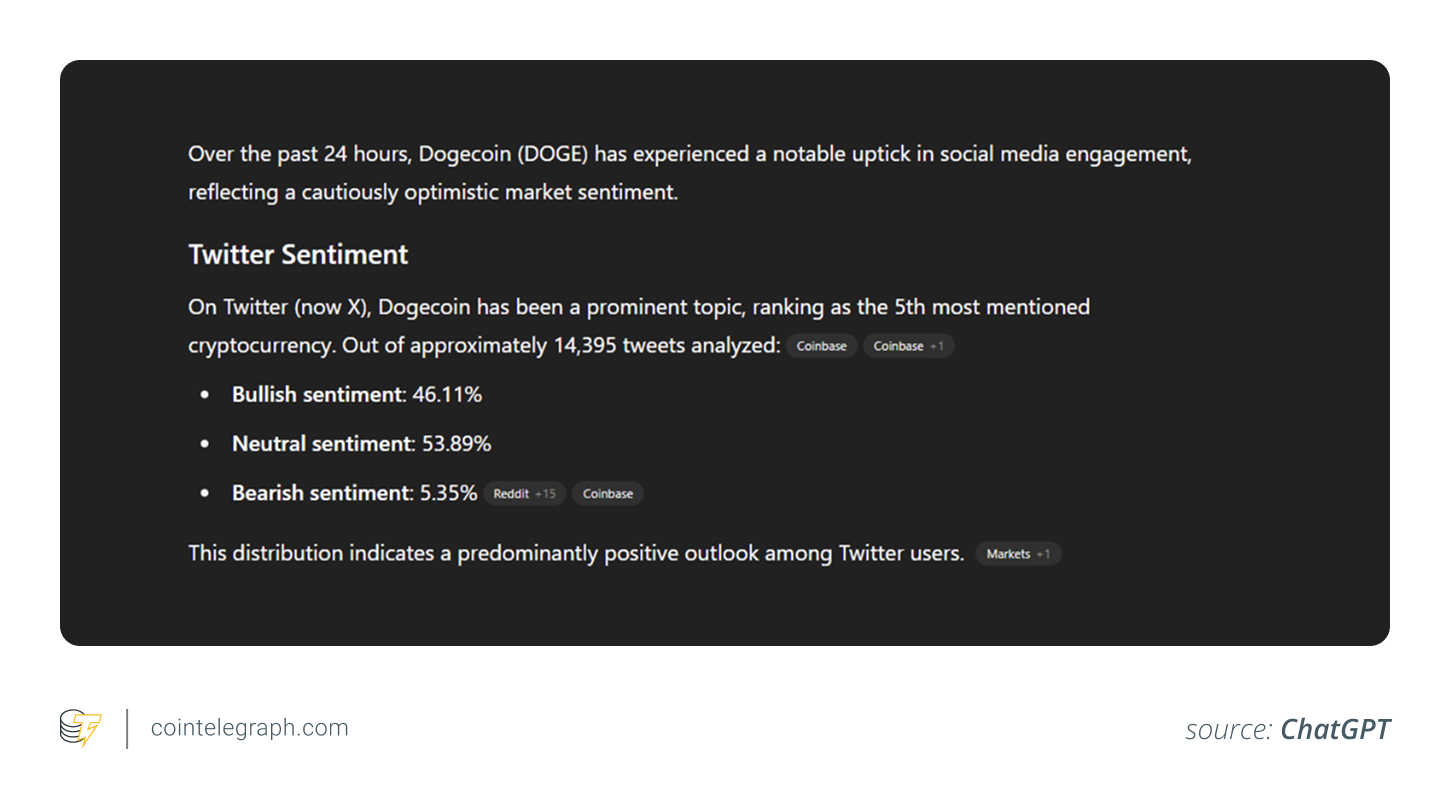
Task: Click the bullet point before Bearish sentiment
Action: tap(206, 494)
